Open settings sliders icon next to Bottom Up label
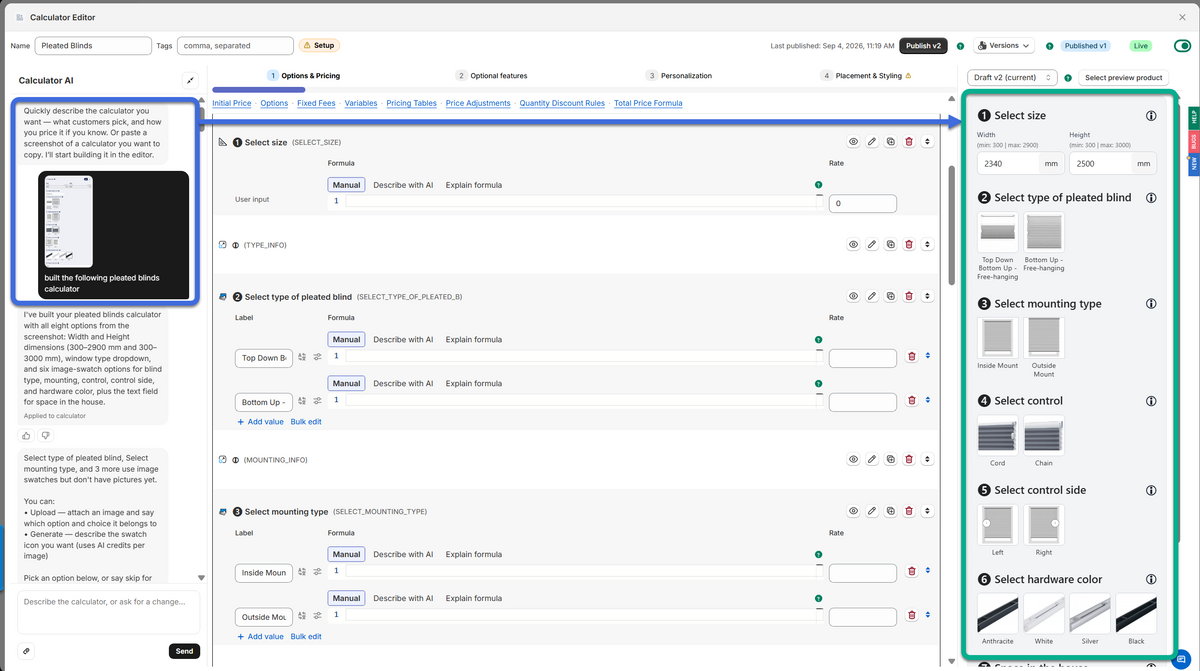 point(317,401)
